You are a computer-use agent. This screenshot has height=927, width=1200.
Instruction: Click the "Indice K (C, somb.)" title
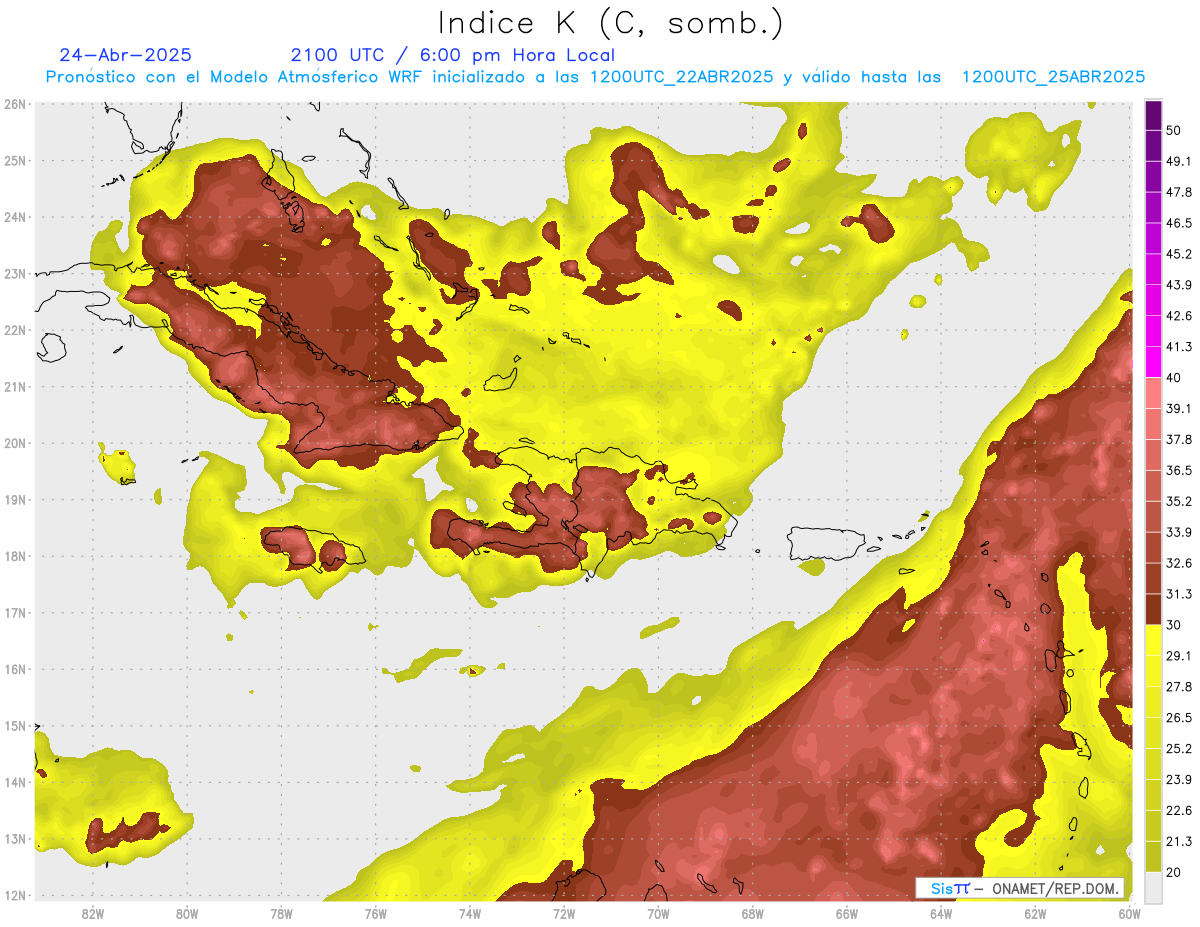(611, 23)
